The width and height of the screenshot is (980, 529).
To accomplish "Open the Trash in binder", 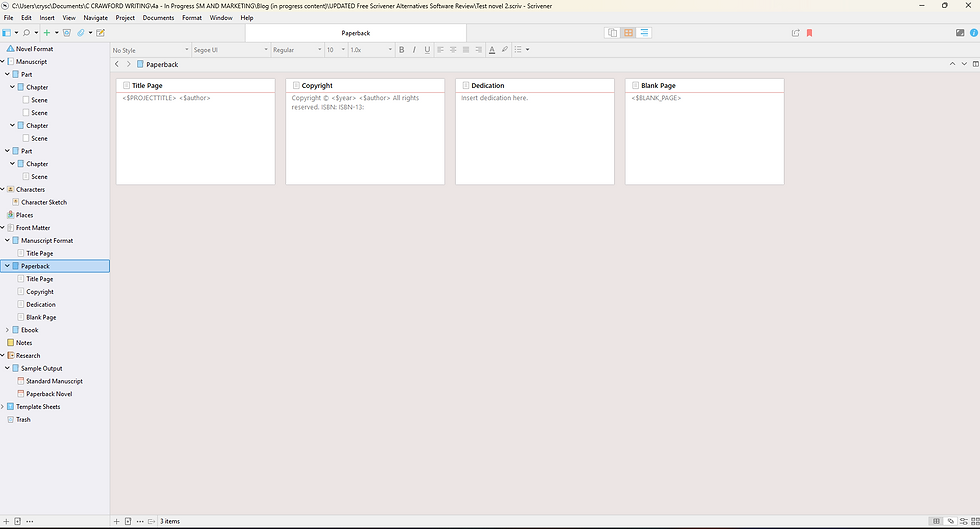I will 23,420.
